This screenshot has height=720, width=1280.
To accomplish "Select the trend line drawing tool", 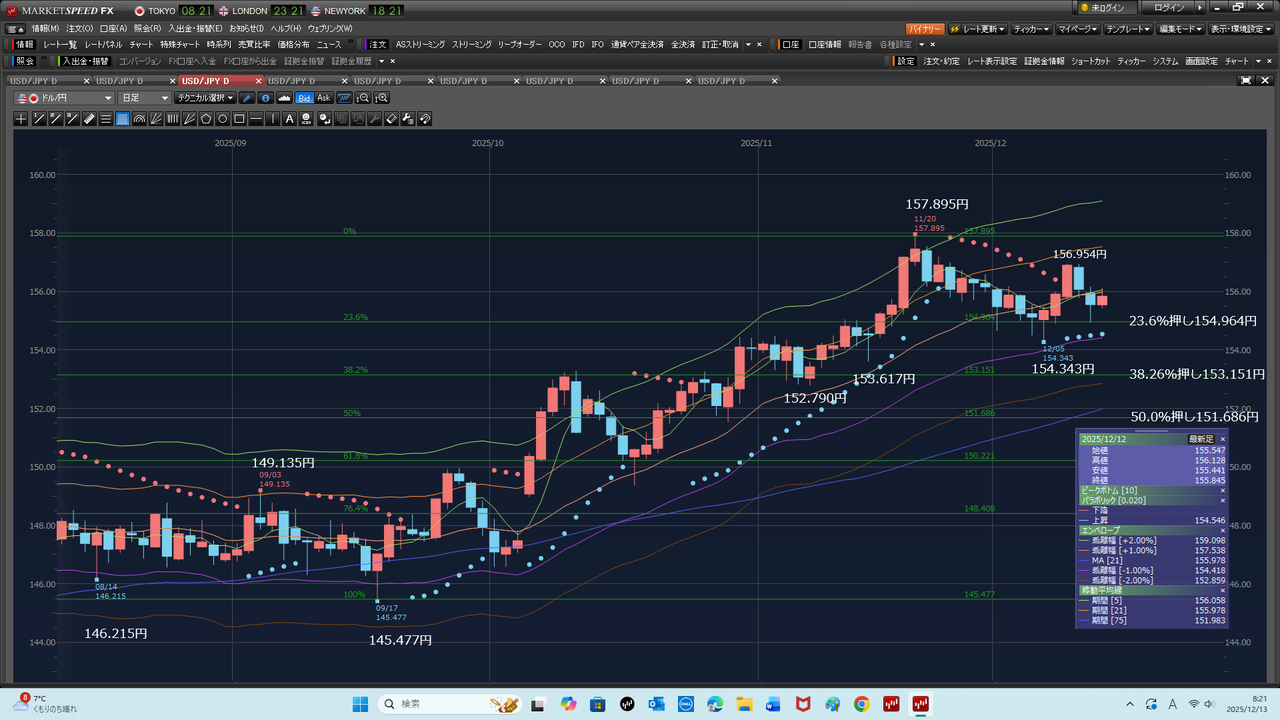I will tap(38, 119).
